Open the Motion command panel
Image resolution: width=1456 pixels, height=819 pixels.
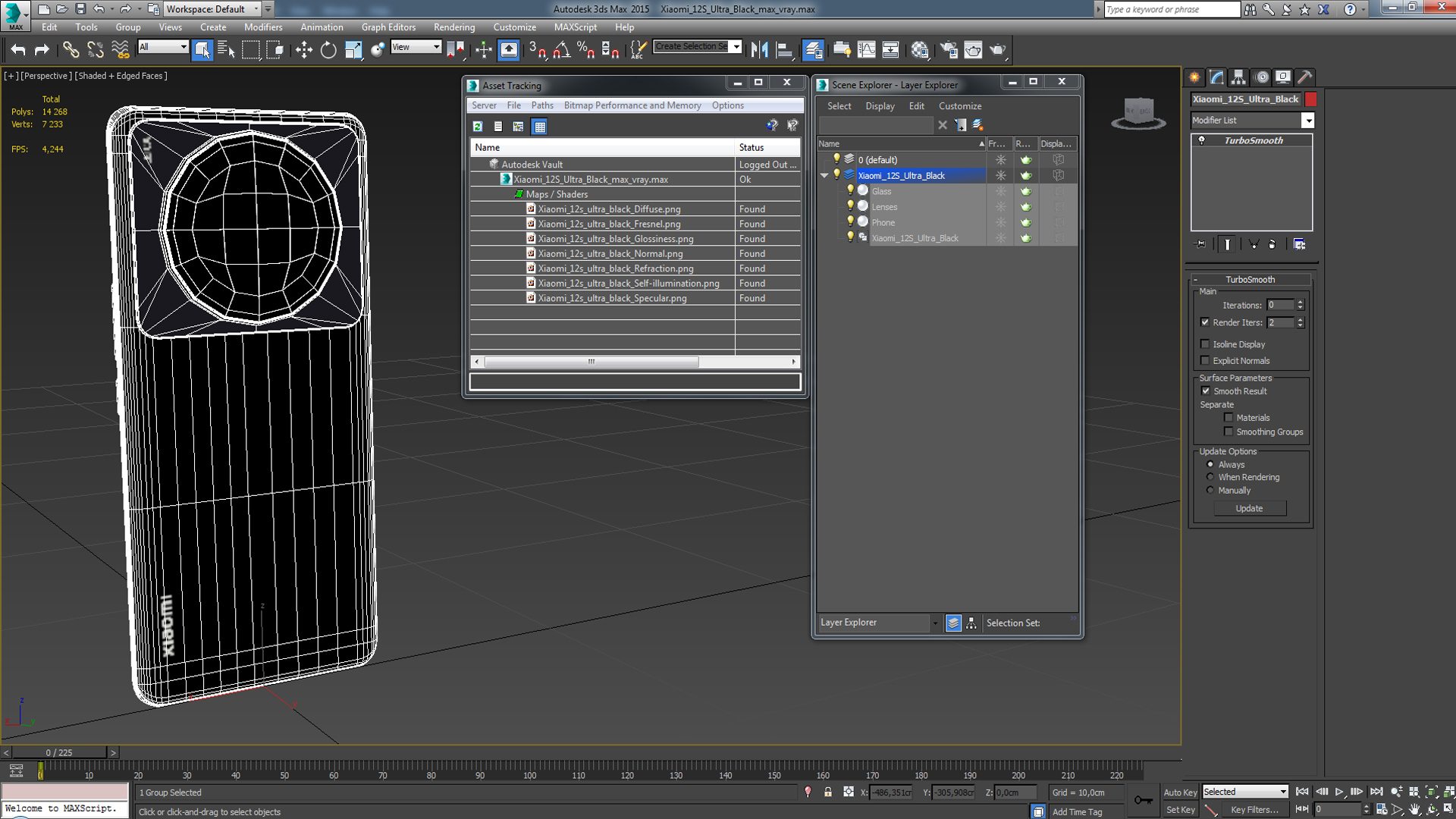point(1261,77)
